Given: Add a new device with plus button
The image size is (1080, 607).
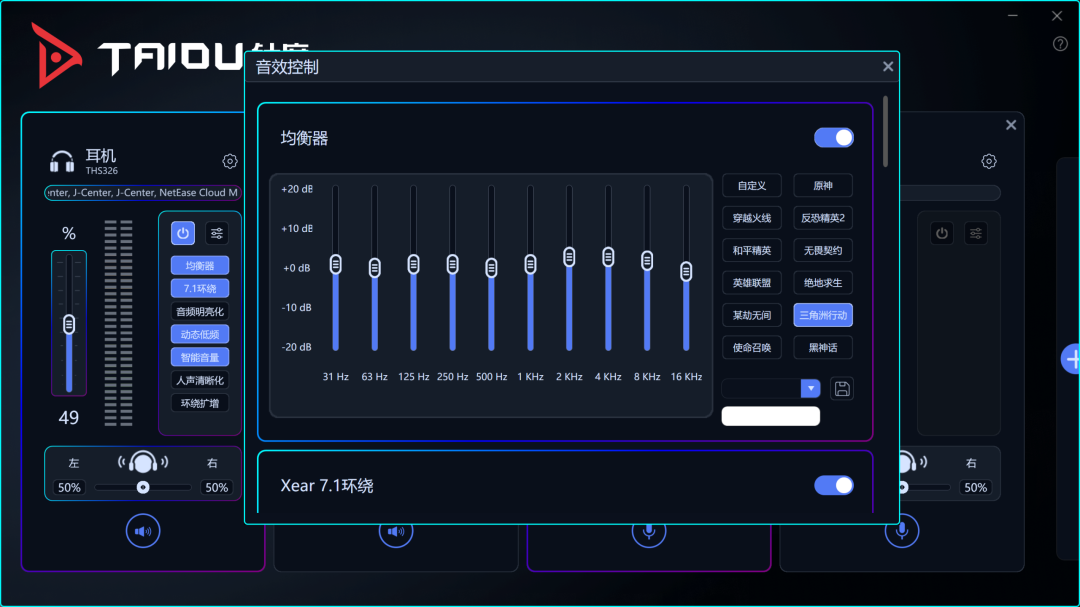Looking at the screenshot, I should 1071,359.
